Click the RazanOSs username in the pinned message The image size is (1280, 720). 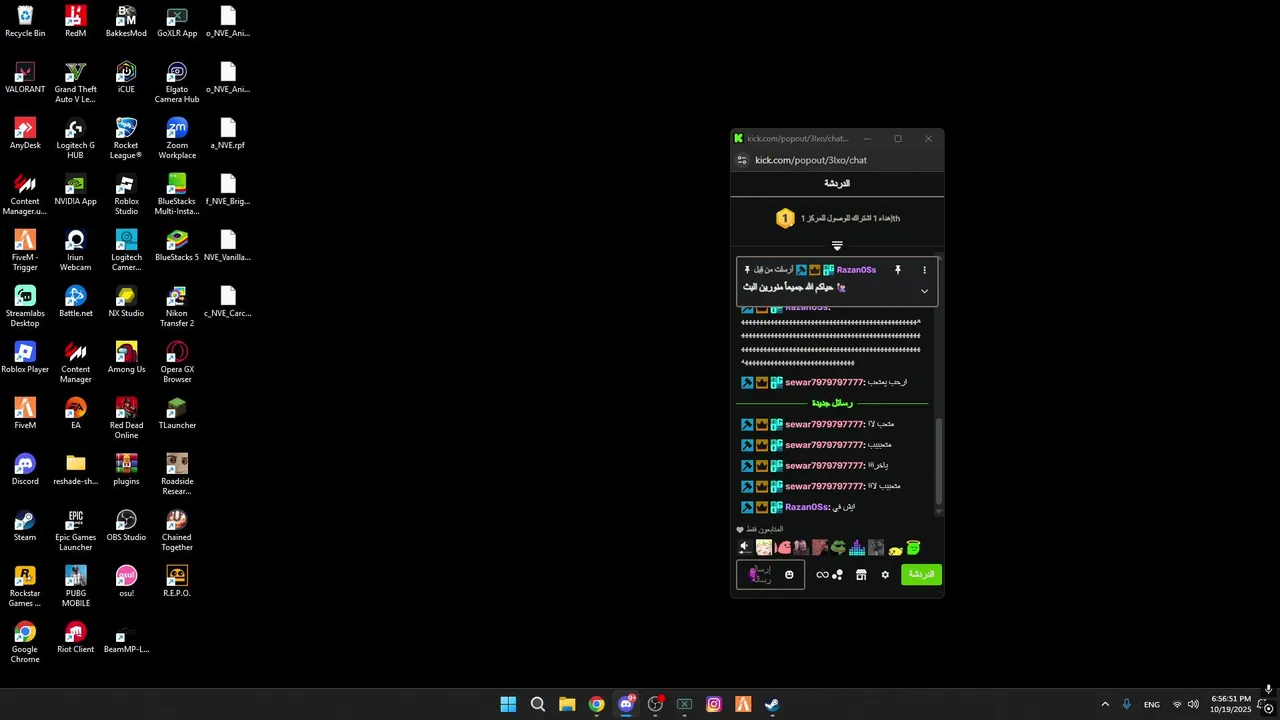(856, 270)
